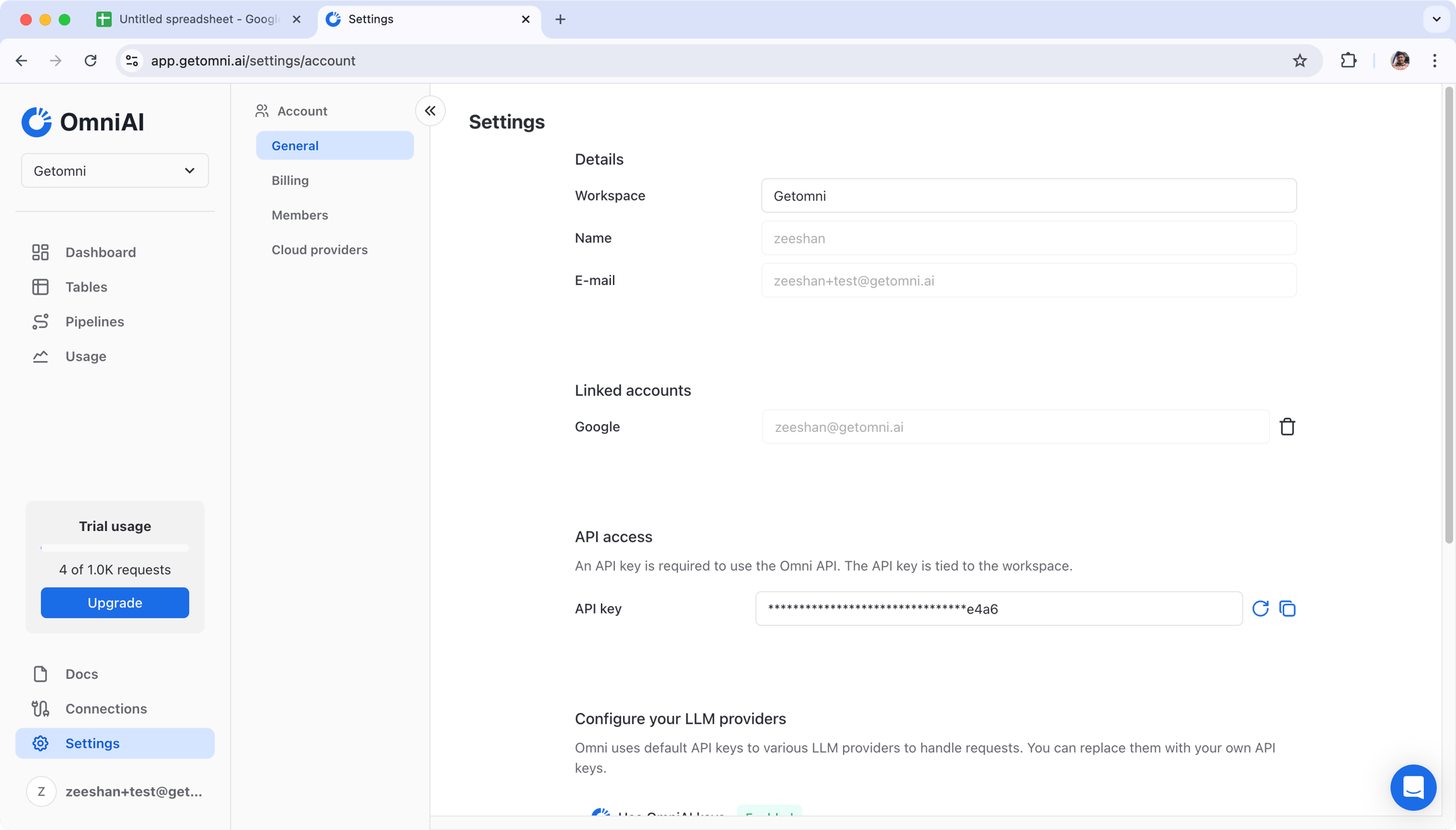The width and height of the screenshot is (1456, 830).
Task: Regenerate the API key
Action: 1260,608
